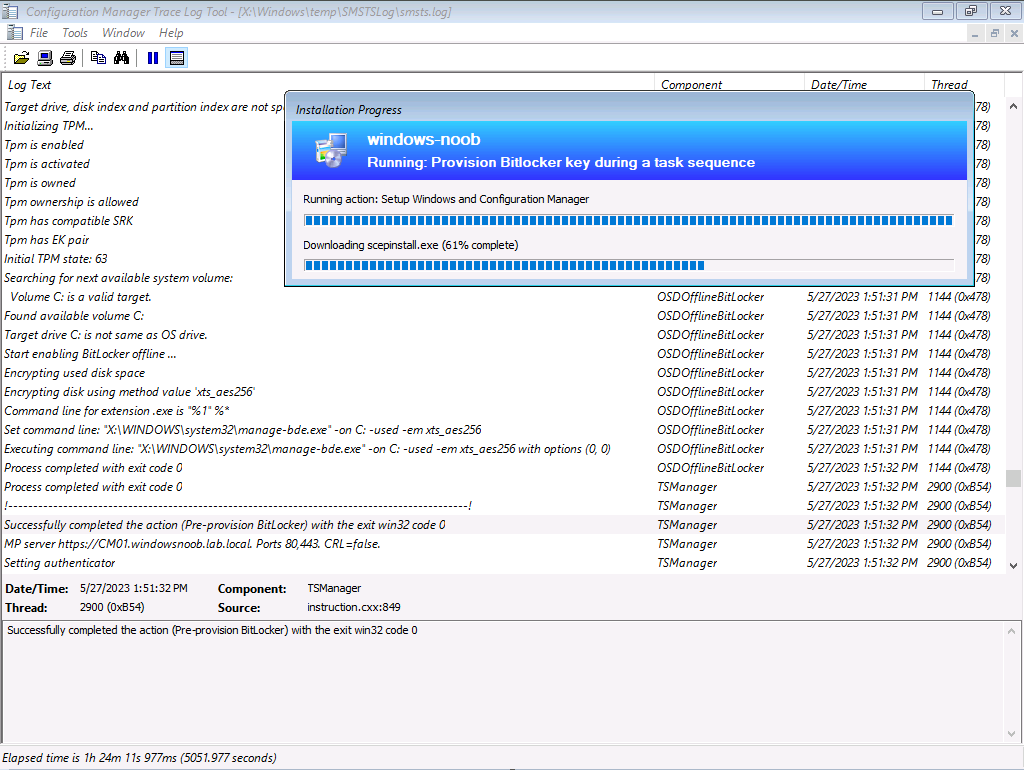Select 'Target drive, disk index and partition' row
Image resolution: width=1024 pixels, height=770 pixels.
tap(143, 107)
